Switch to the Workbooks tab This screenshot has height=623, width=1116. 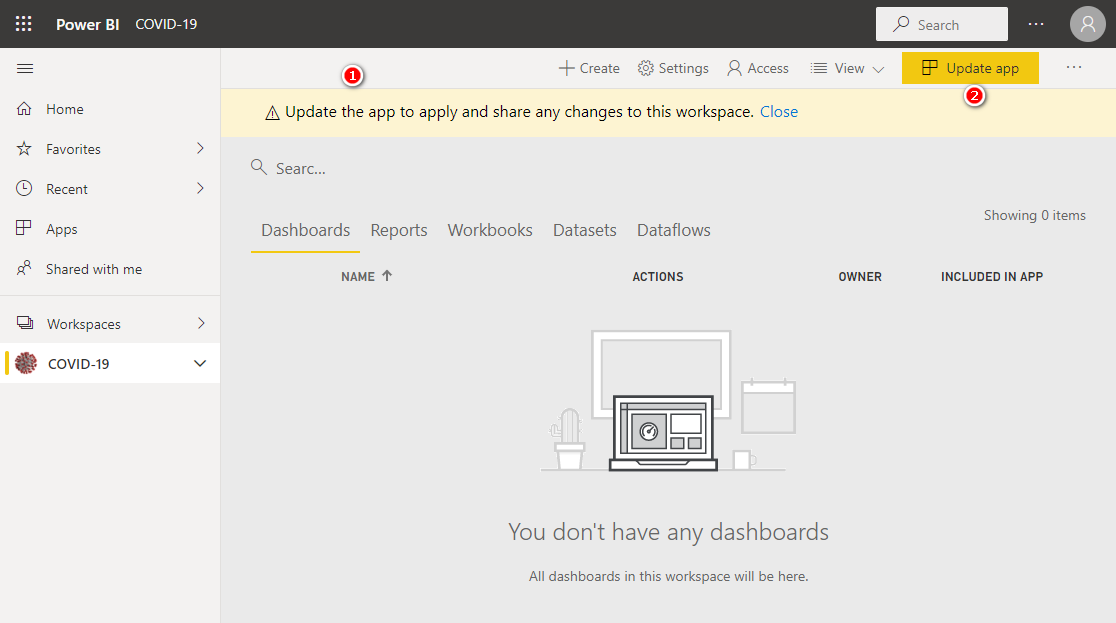[490, 230]
